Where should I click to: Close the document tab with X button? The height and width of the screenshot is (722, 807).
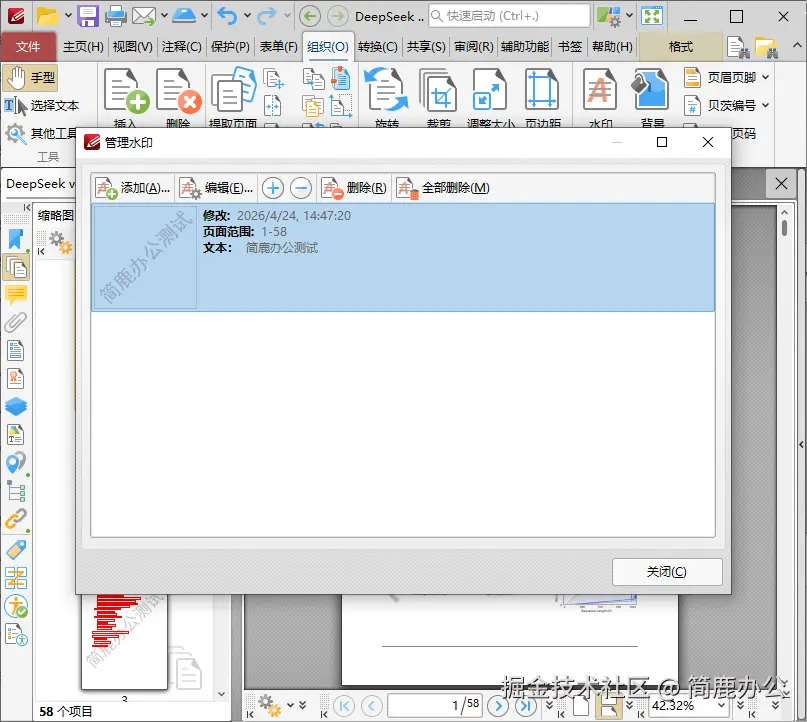[x=781, y=183]
